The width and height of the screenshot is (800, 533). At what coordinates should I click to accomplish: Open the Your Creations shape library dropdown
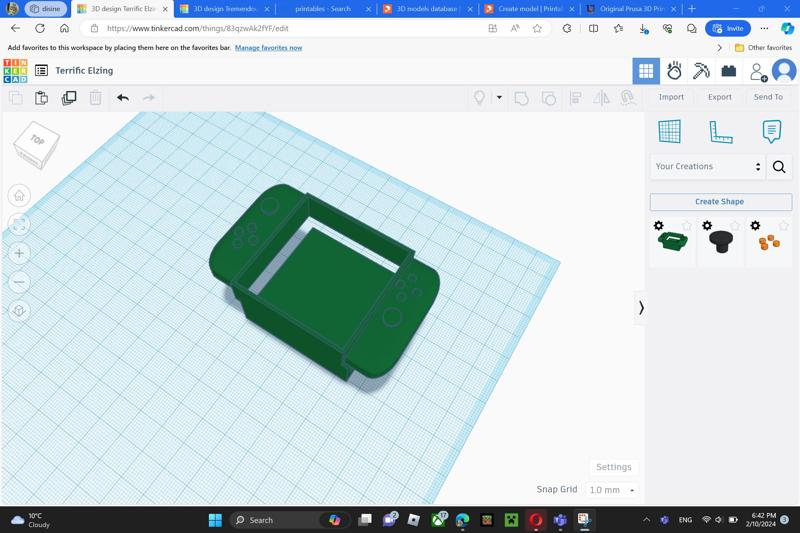(x=707, y=167)
